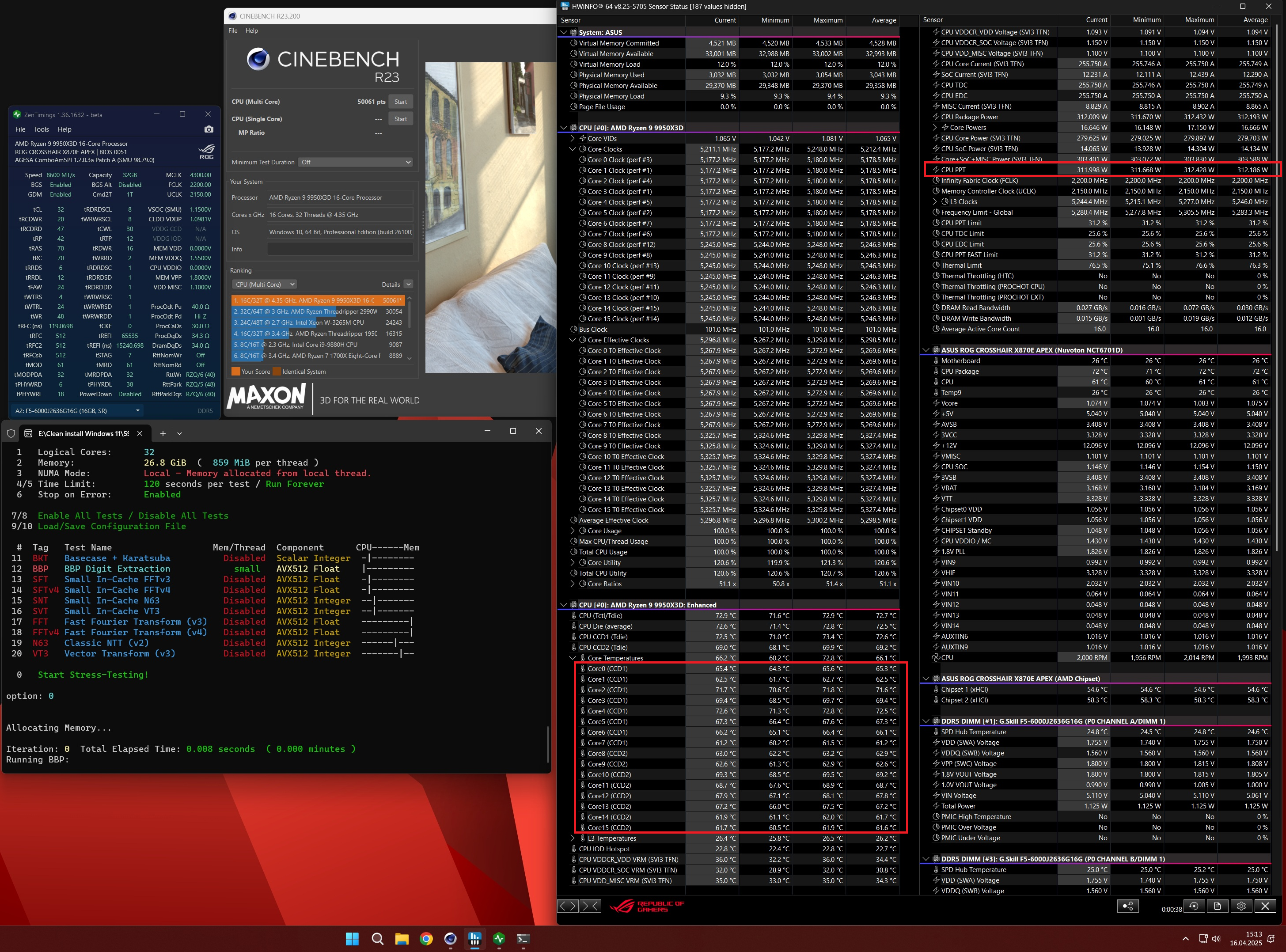This screenshot has height=952, width=1286.
Task: Expand the Core VIDs group
Action: point(573,138)
